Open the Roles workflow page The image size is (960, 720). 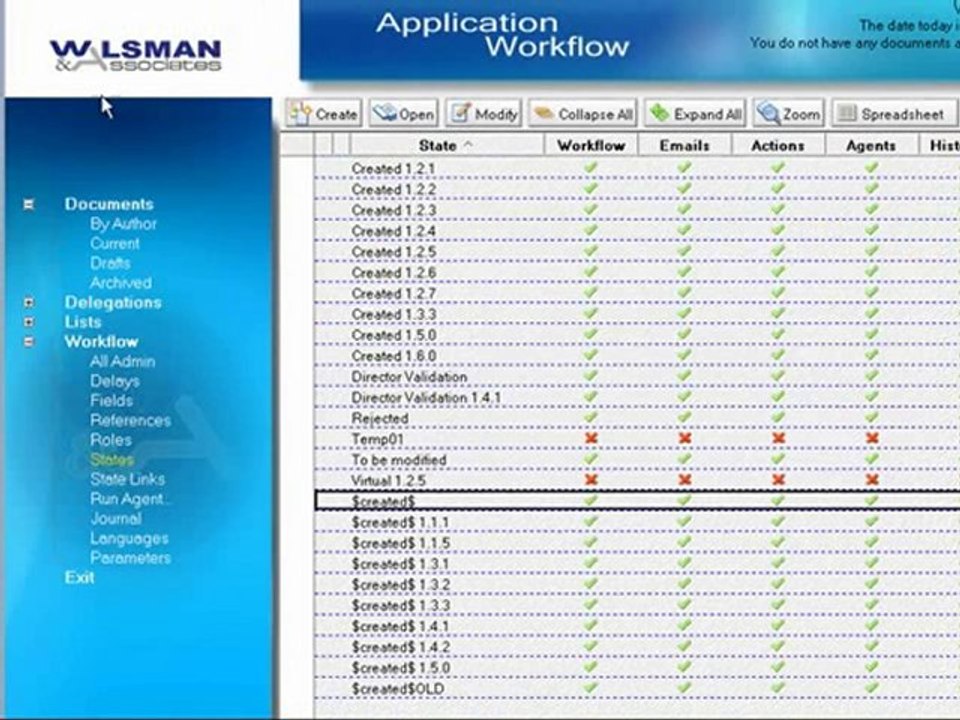tap(111, 440)
